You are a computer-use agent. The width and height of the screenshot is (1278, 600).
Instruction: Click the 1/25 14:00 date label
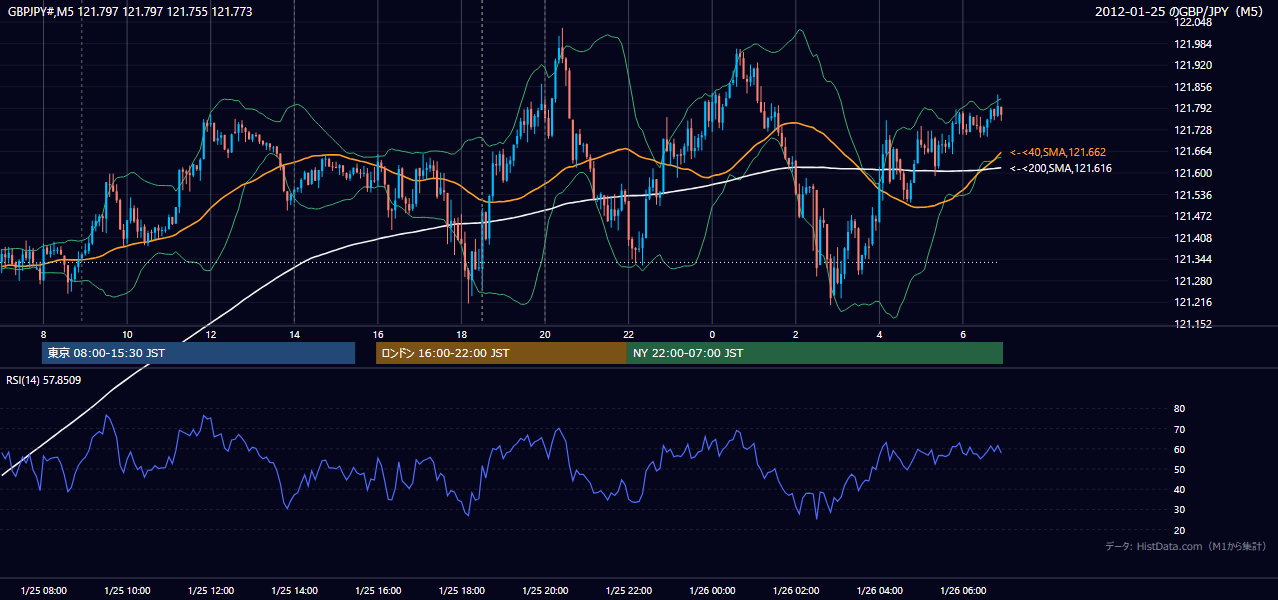tap(294, 591)
